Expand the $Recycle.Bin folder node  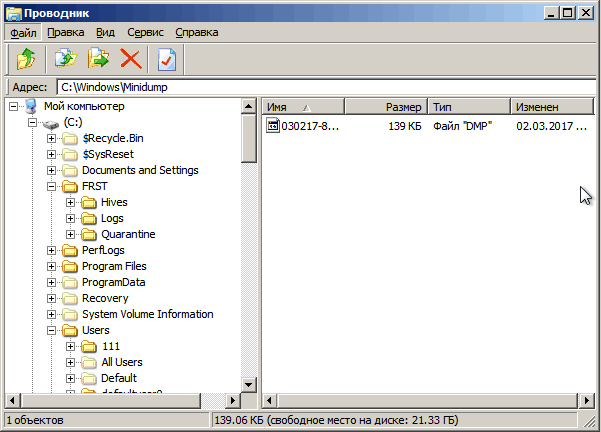coord(51,138)
